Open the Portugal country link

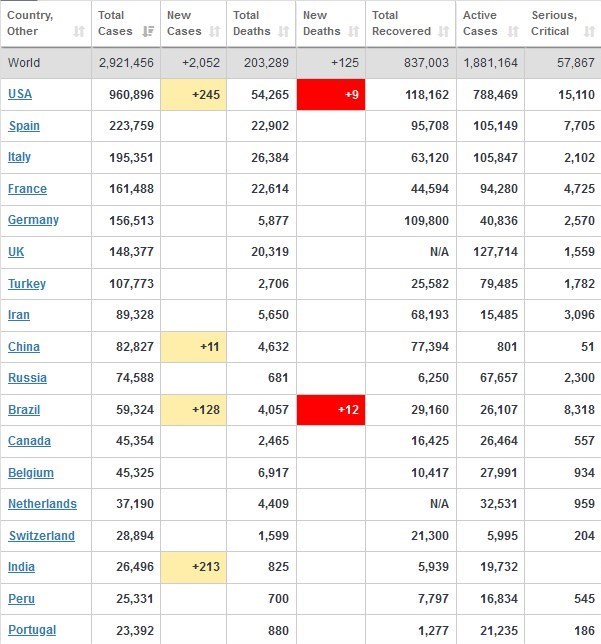click(32, 630)
